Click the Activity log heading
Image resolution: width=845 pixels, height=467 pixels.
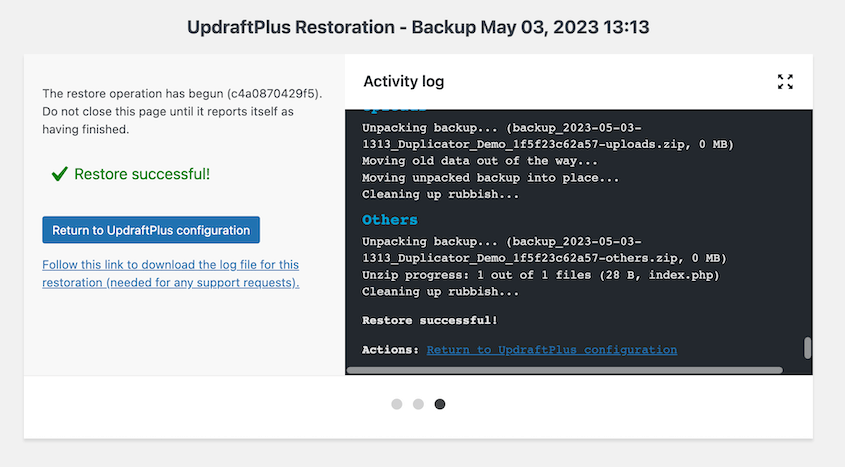404,81
